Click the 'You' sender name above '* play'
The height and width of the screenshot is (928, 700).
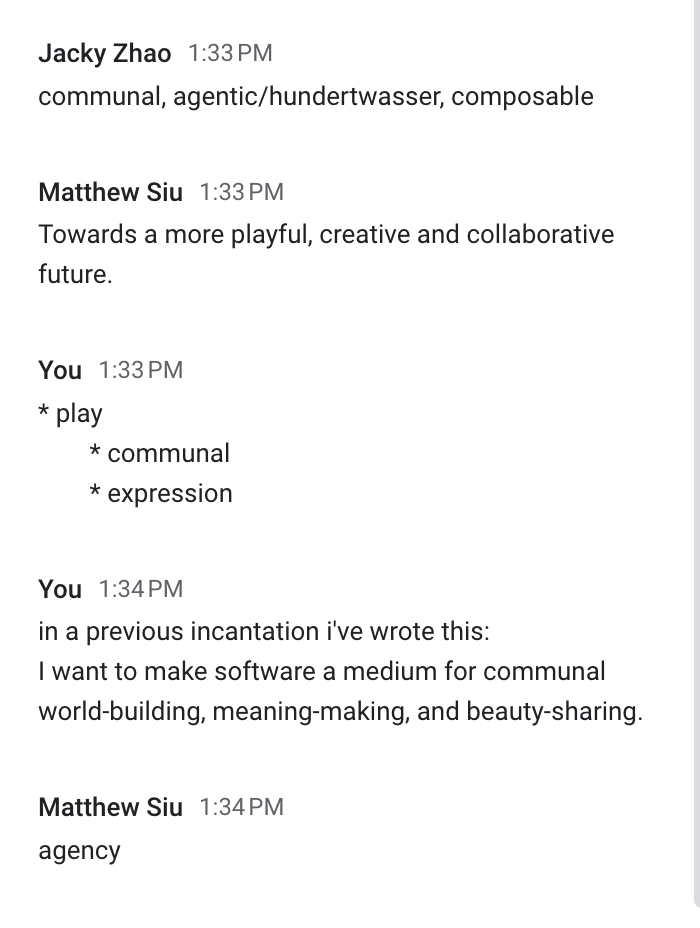(60, 370)
